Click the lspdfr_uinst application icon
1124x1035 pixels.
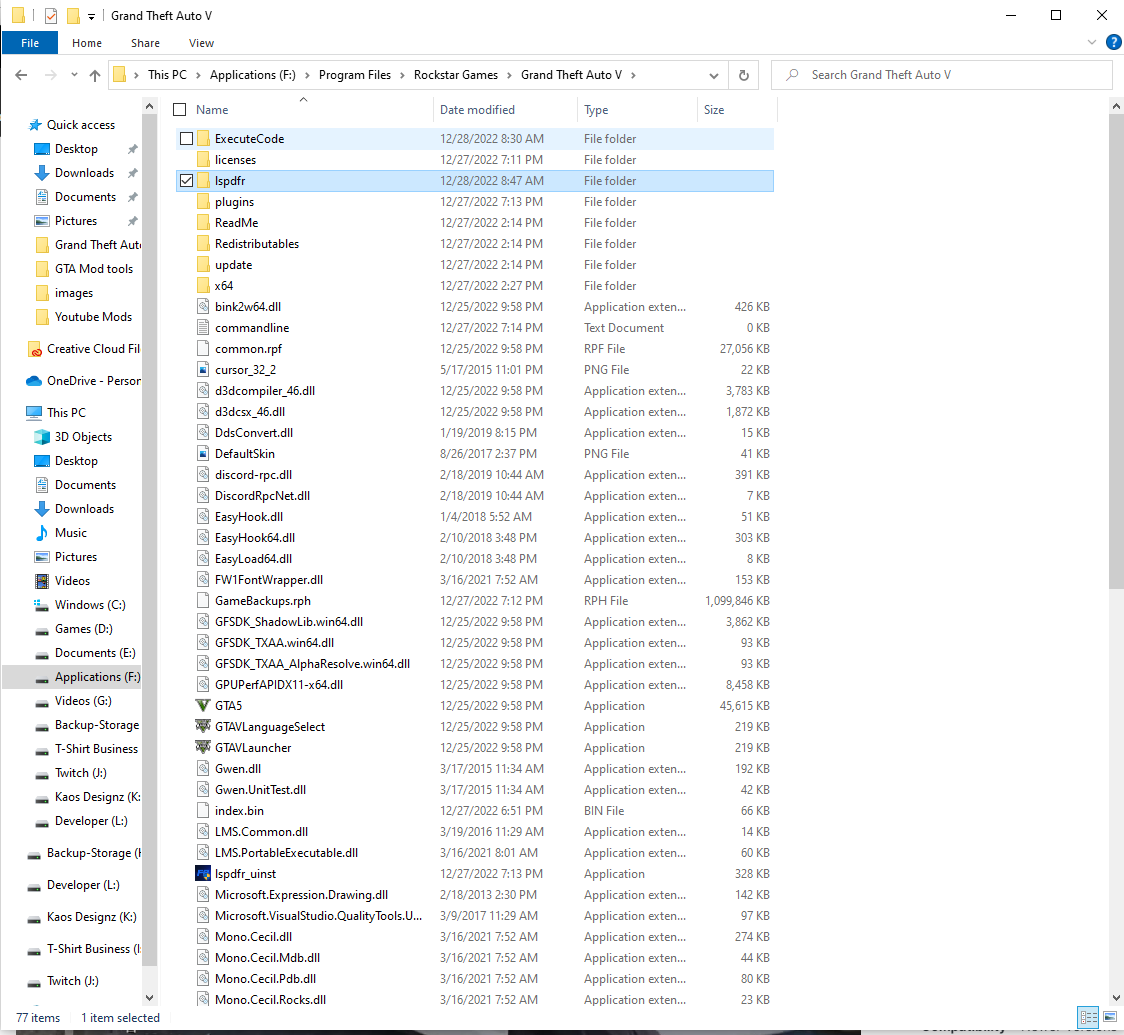pyautogui.click(x=204, y=874)
